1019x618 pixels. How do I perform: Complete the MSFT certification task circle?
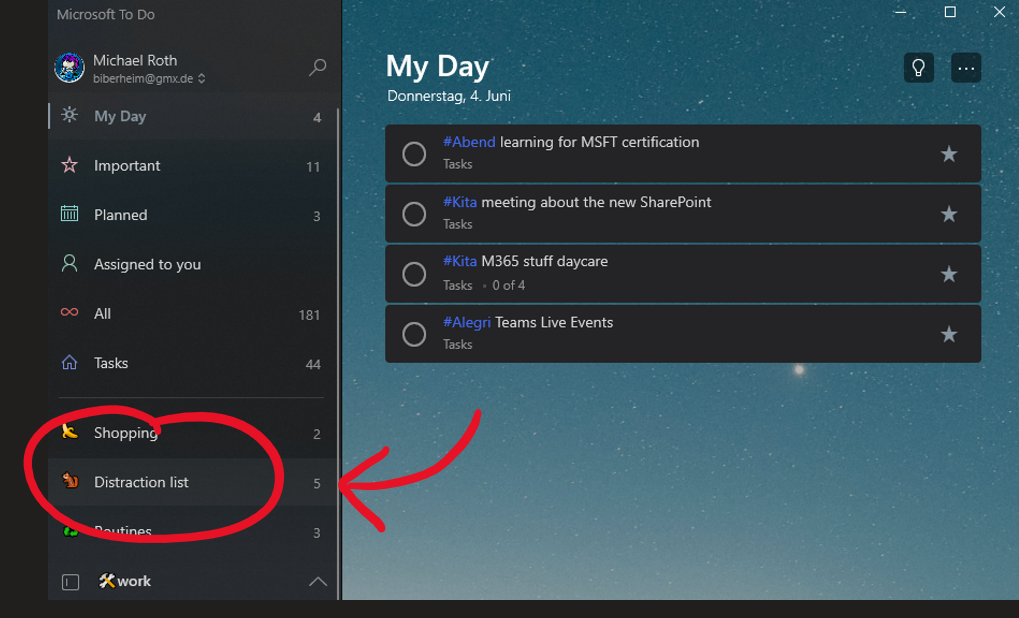414,154
